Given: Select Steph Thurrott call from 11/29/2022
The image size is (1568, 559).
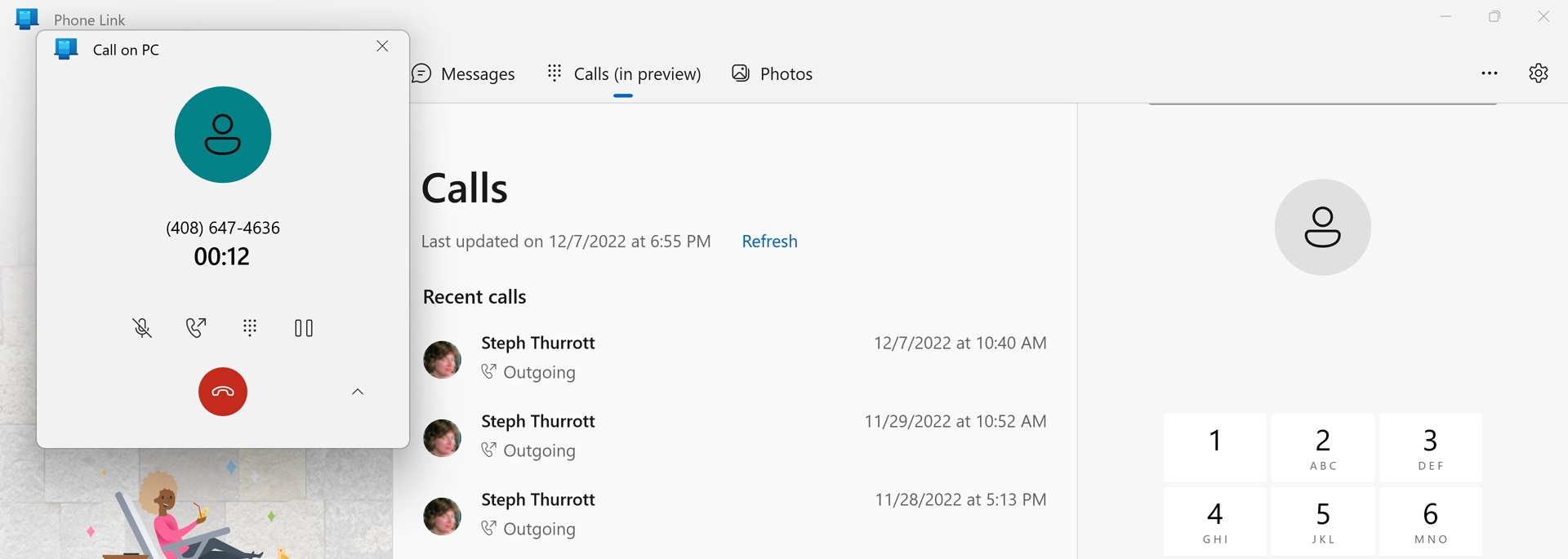Looking at the screenshot, I should pyautogui.click(x=735, y=436).
